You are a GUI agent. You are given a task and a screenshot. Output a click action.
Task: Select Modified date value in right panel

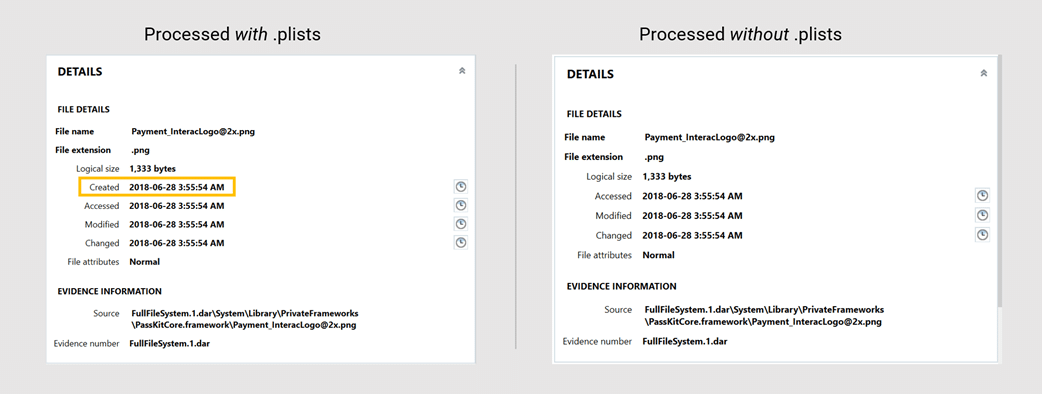[x=692, y=216]
